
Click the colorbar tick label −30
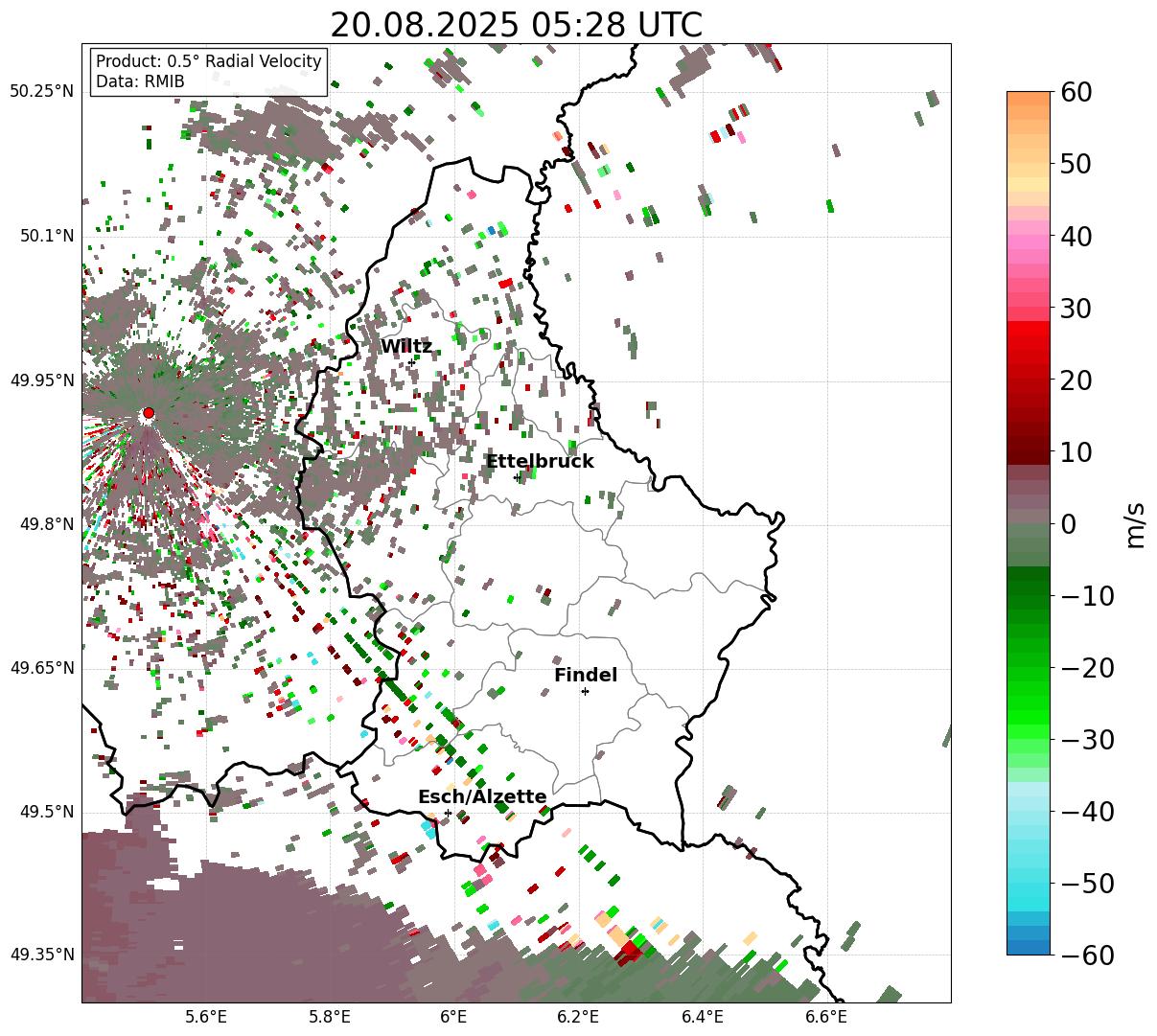click(1086, 740)
